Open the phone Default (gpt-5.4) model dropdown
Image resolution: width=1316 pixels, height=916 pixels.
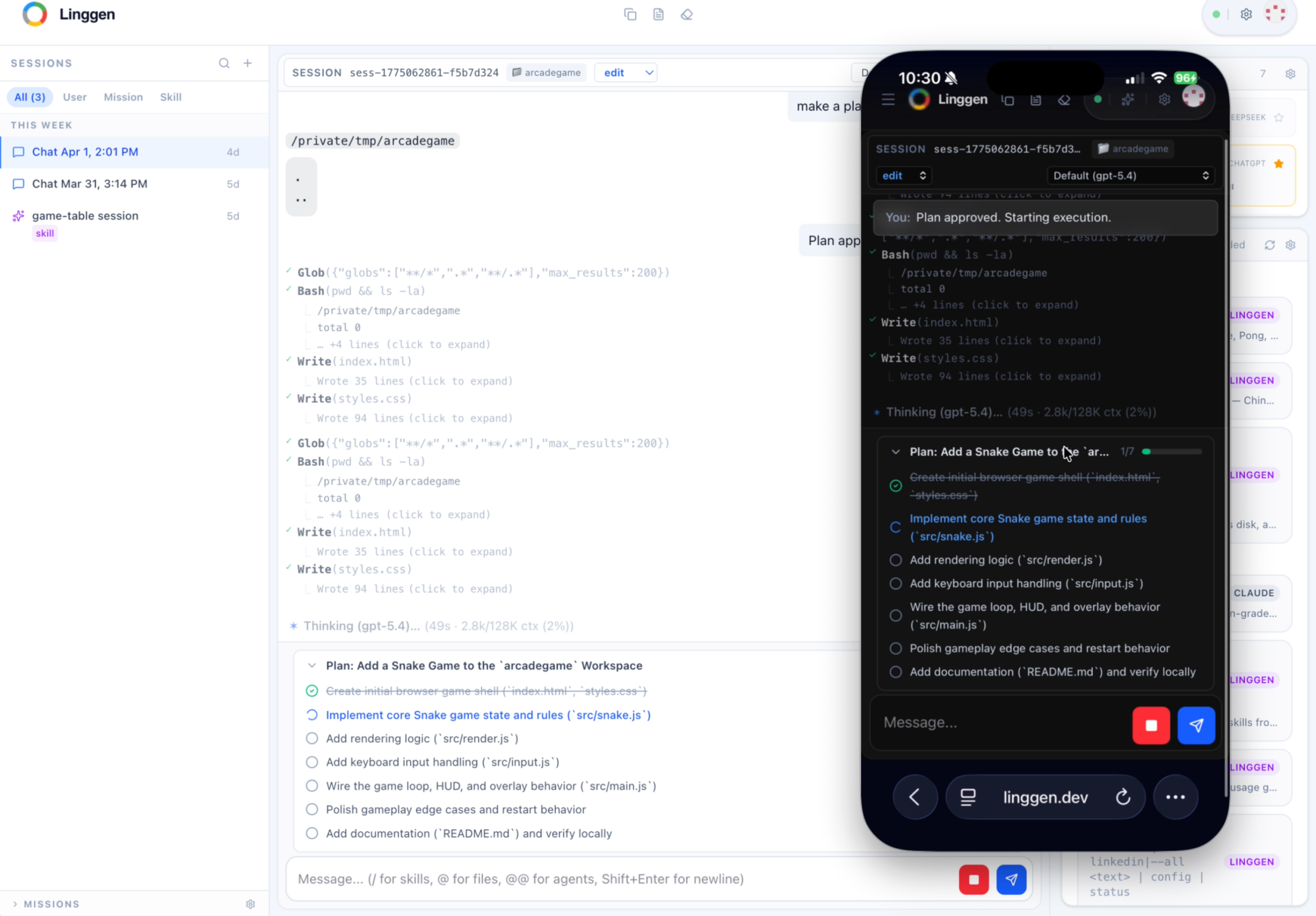(x=1130, y=175)
